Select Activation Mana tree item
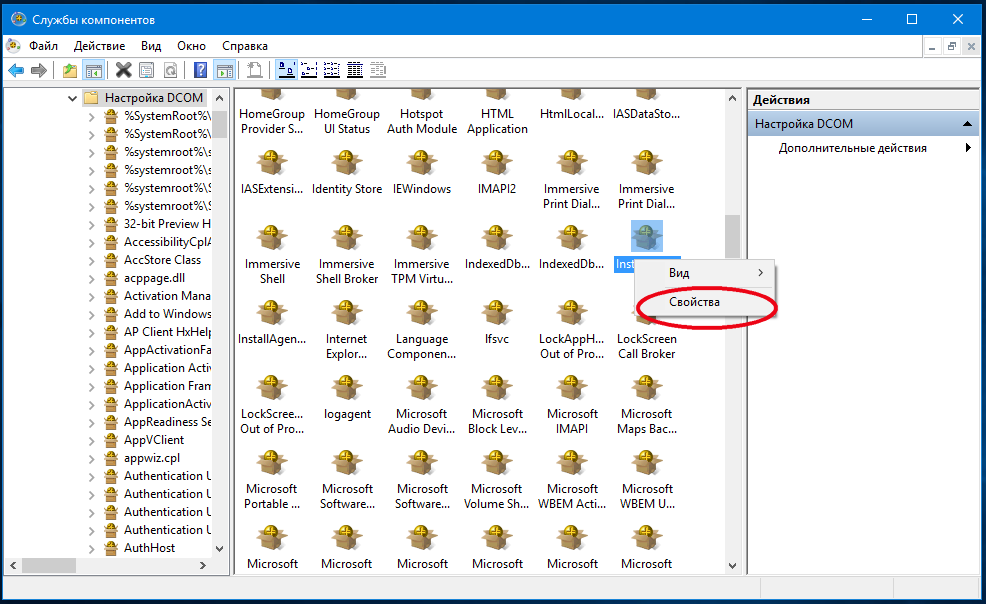This screenshot has height=604, width=986. [x=167, y=296]
